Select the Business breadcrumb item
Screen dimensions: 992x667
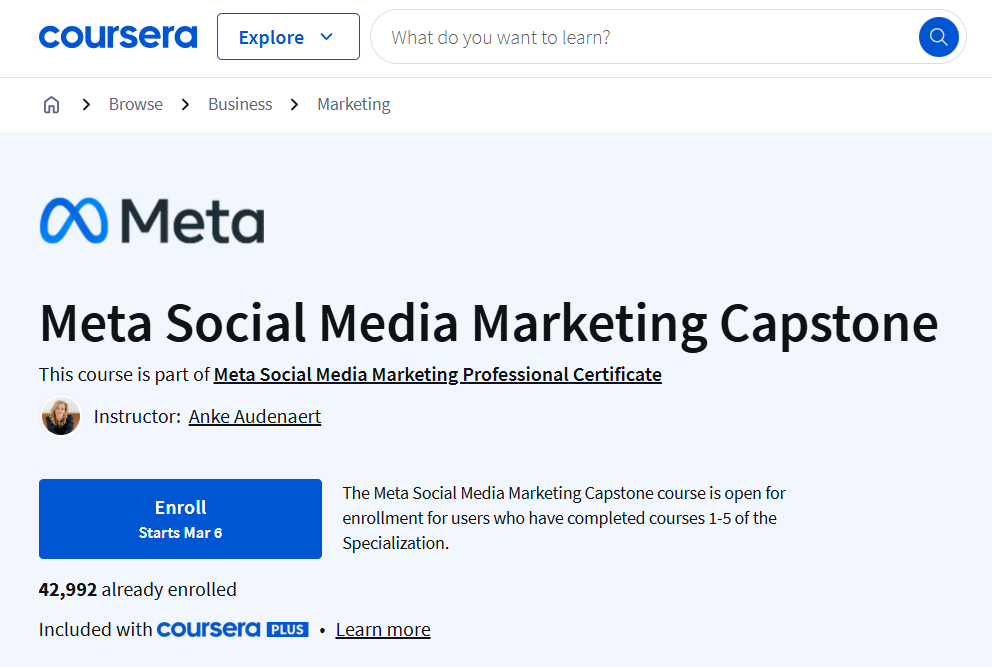pos(239,104)
